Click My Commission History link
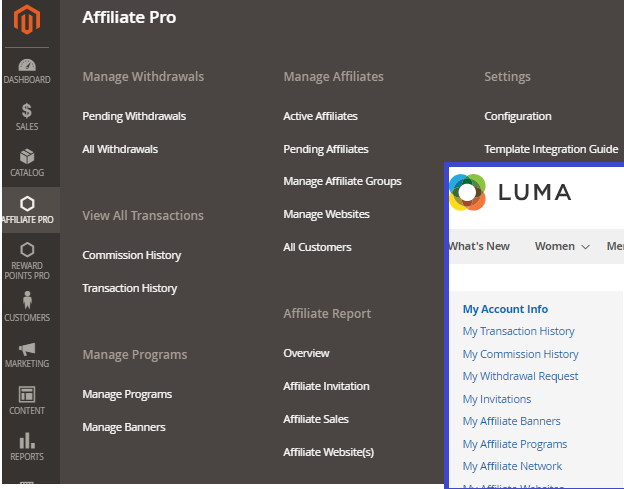The image size is (624, 489). point(521,354)
